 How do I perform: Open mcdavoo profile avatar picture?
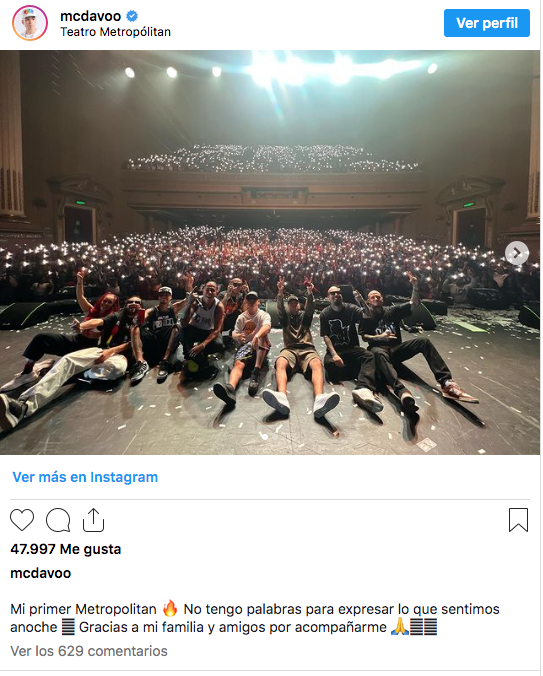click(30, 23)
